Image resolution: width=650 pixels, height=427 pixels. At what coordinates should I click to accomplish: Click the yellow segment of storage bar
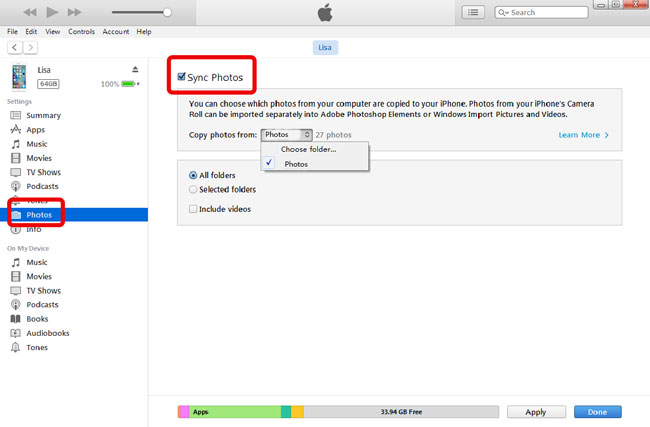pyautogui.click(x=297, y=412)
